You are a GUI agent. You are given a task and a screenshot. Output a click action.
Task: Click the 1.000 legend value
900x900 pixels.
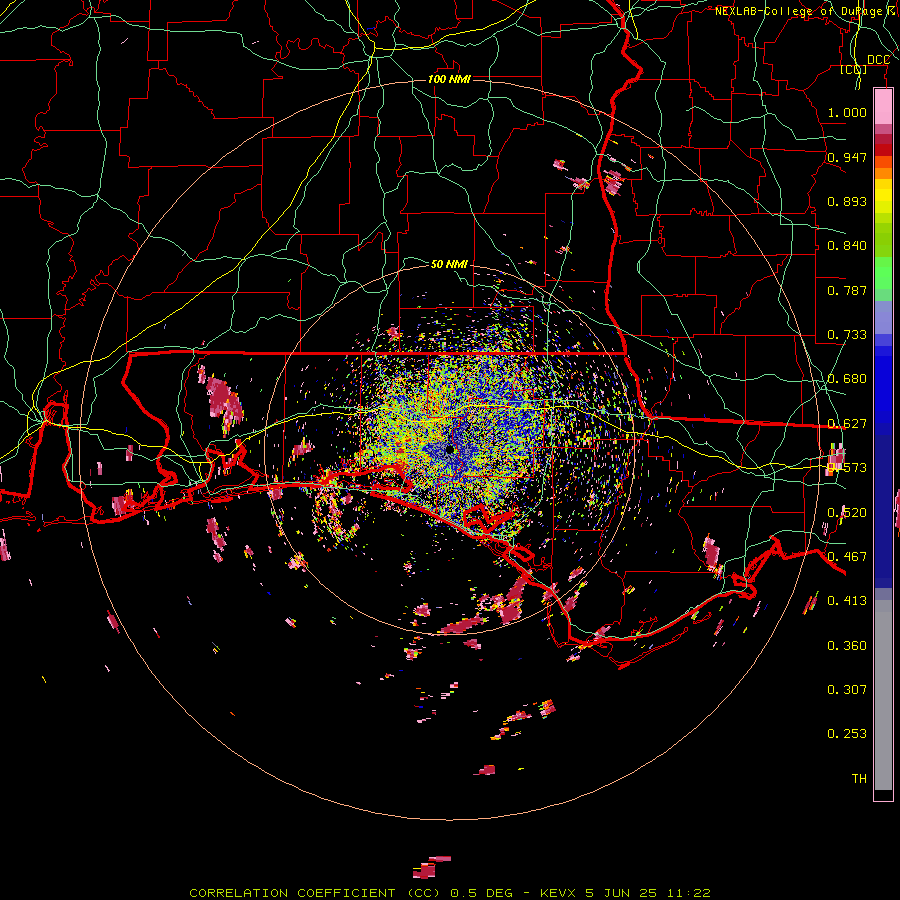[x=847, y=112]
